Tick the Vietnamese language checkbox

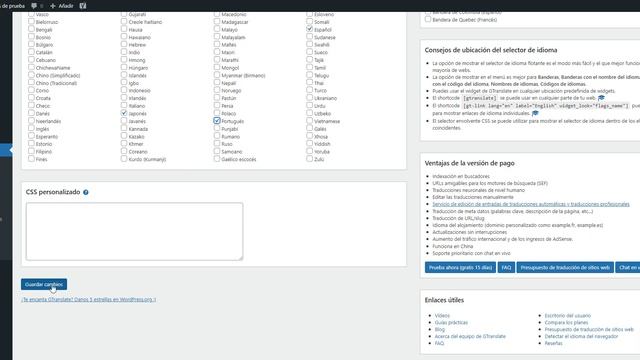click(309, 121)
